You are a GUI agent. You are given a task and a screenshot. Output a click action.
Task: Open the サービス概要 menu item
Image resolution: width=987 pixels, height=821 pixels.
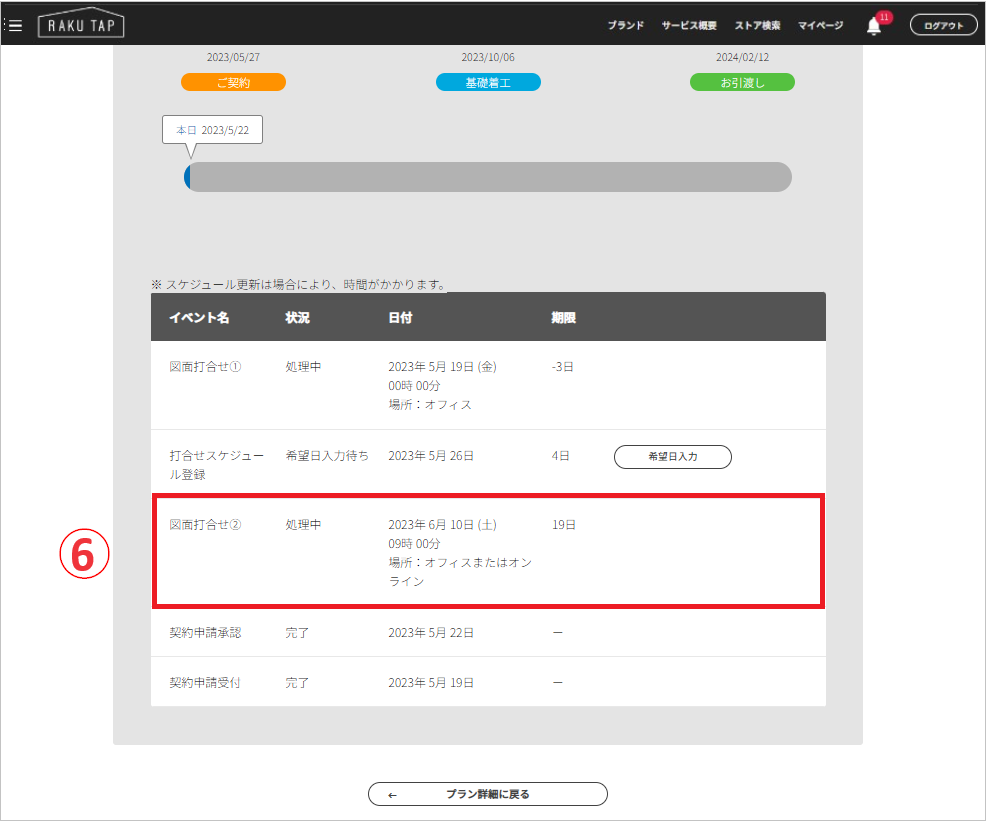tap(689, 25)
